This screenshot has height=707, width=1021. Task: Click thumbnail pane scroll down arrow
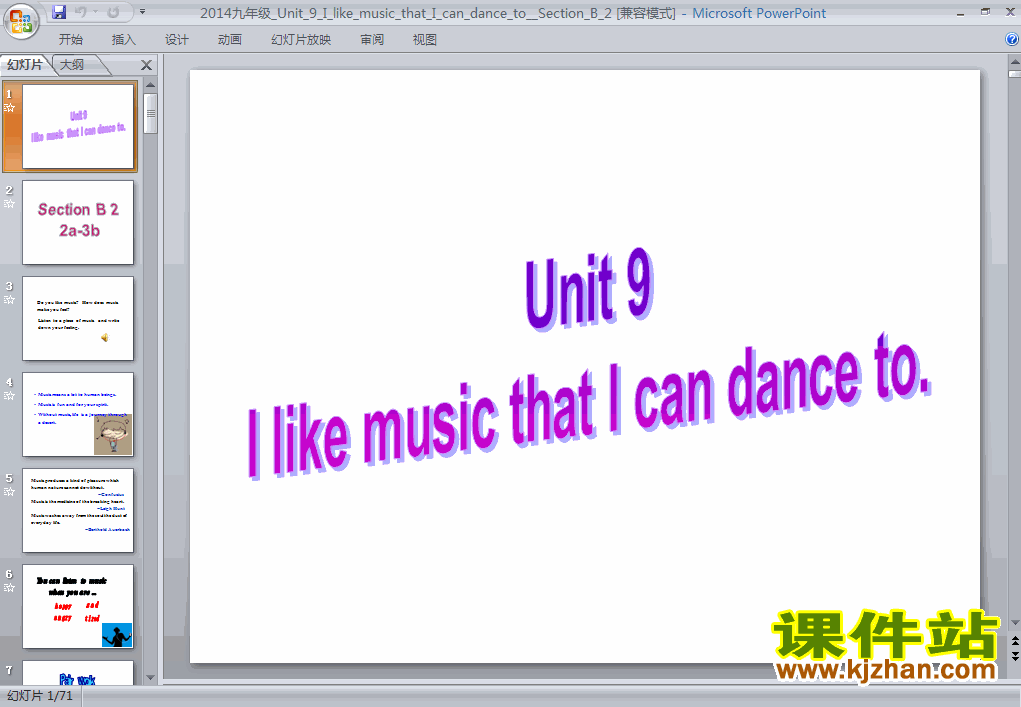click(x=150, y=678)
